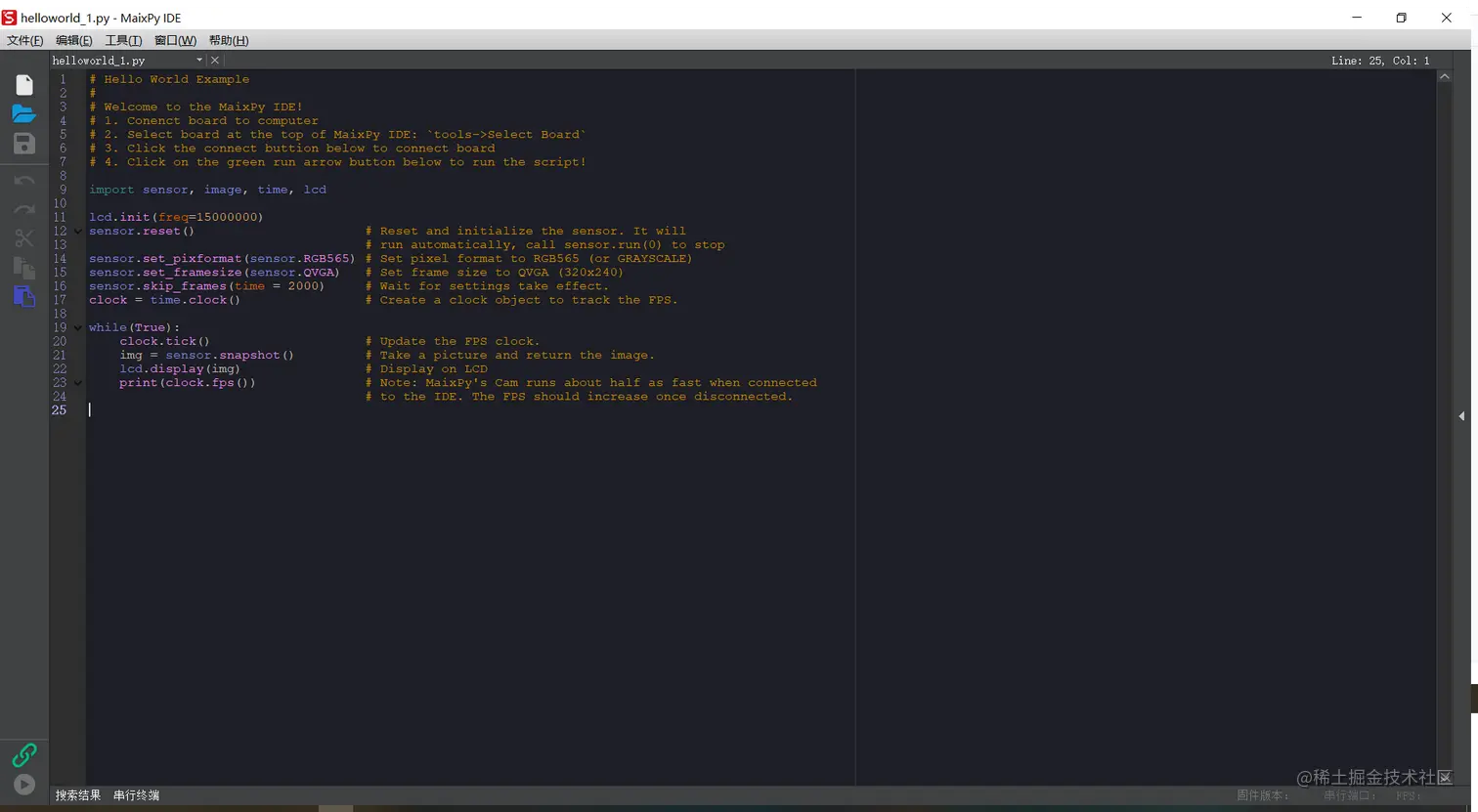This screenshot has width=1478, height=812.
Task: Click the 串行端口 status bar entry
Action: pos(1350,795)
